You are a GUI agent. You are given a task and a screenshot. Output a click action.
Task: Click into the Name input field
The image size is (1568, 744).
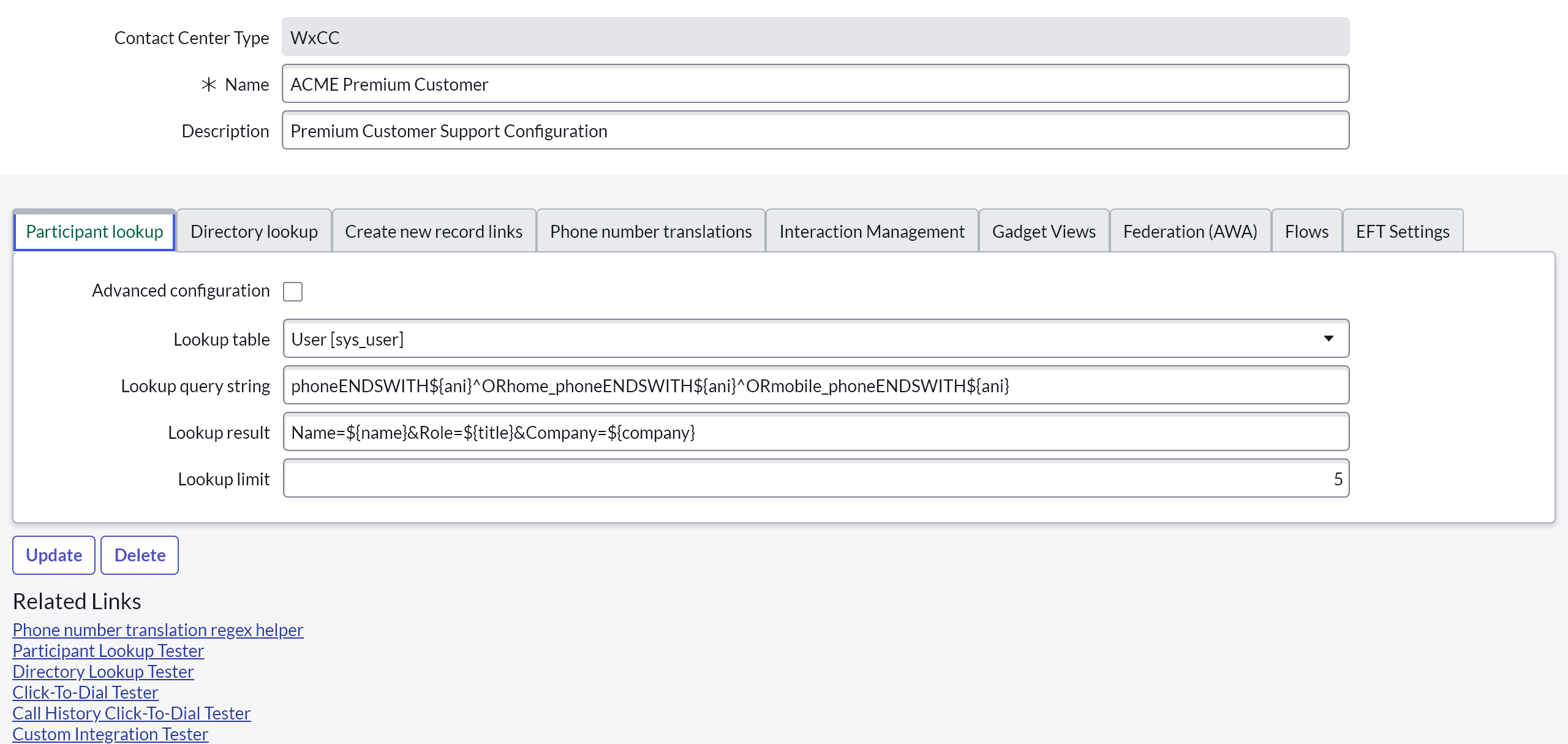(x=815, y=84)
